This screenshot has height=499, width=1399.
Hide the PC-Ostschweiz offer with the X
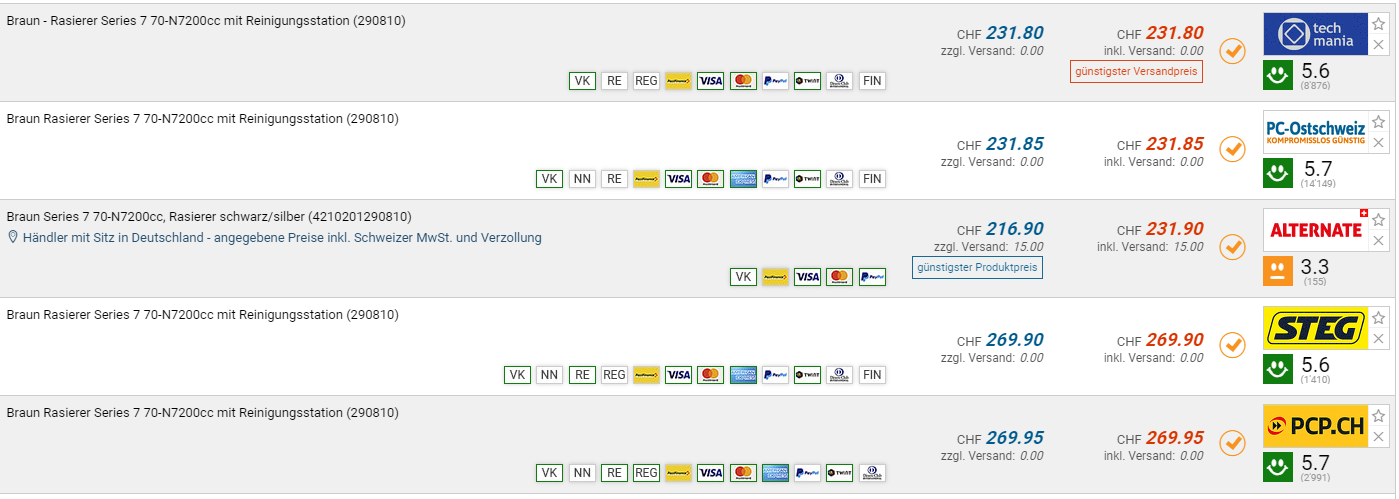click(1378, 143)
